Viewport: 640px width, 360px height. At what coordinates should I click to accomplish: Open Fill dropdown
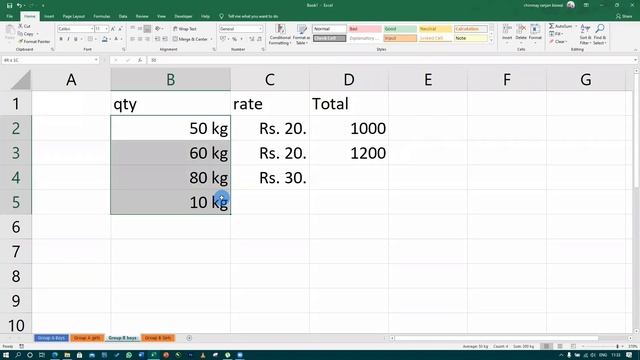(x=556, y=34)
